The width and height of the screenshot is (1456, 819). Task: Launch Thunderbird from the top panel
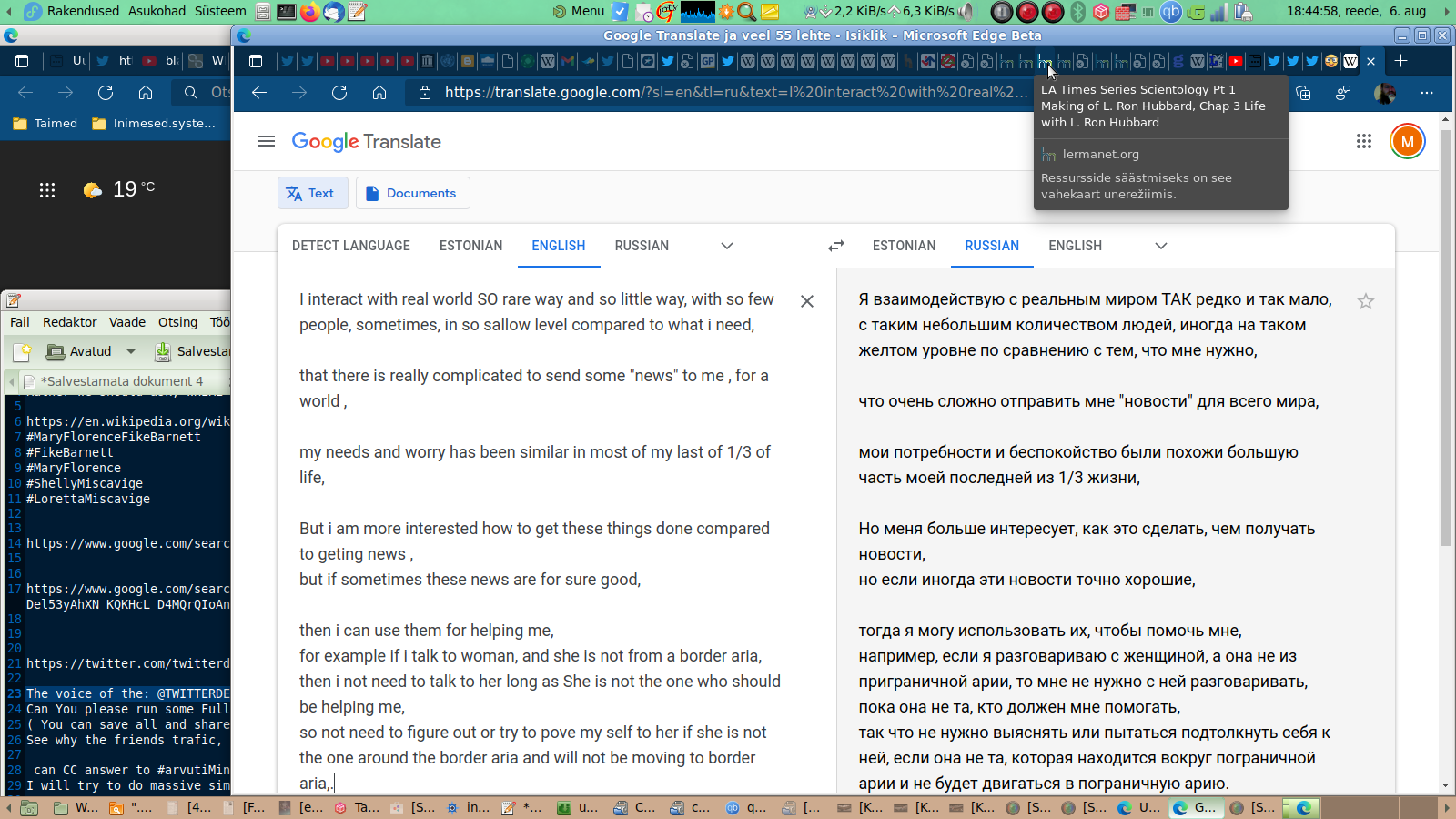333,12
